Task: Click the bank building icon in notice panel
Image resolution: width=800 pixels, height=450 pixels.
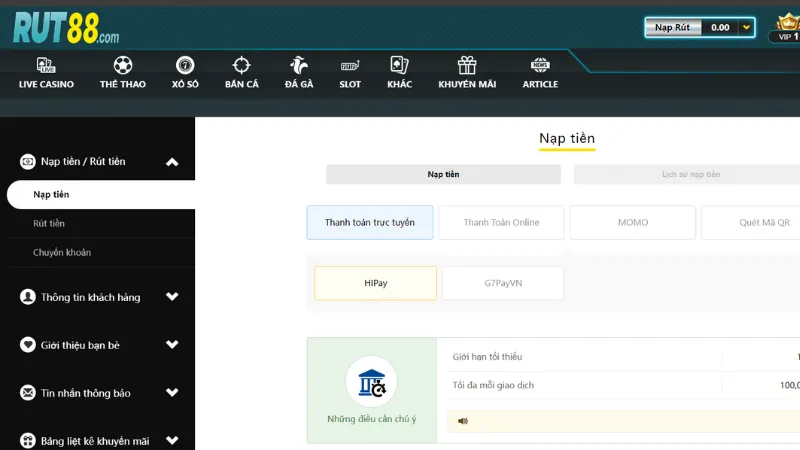Action: point(371,382)
